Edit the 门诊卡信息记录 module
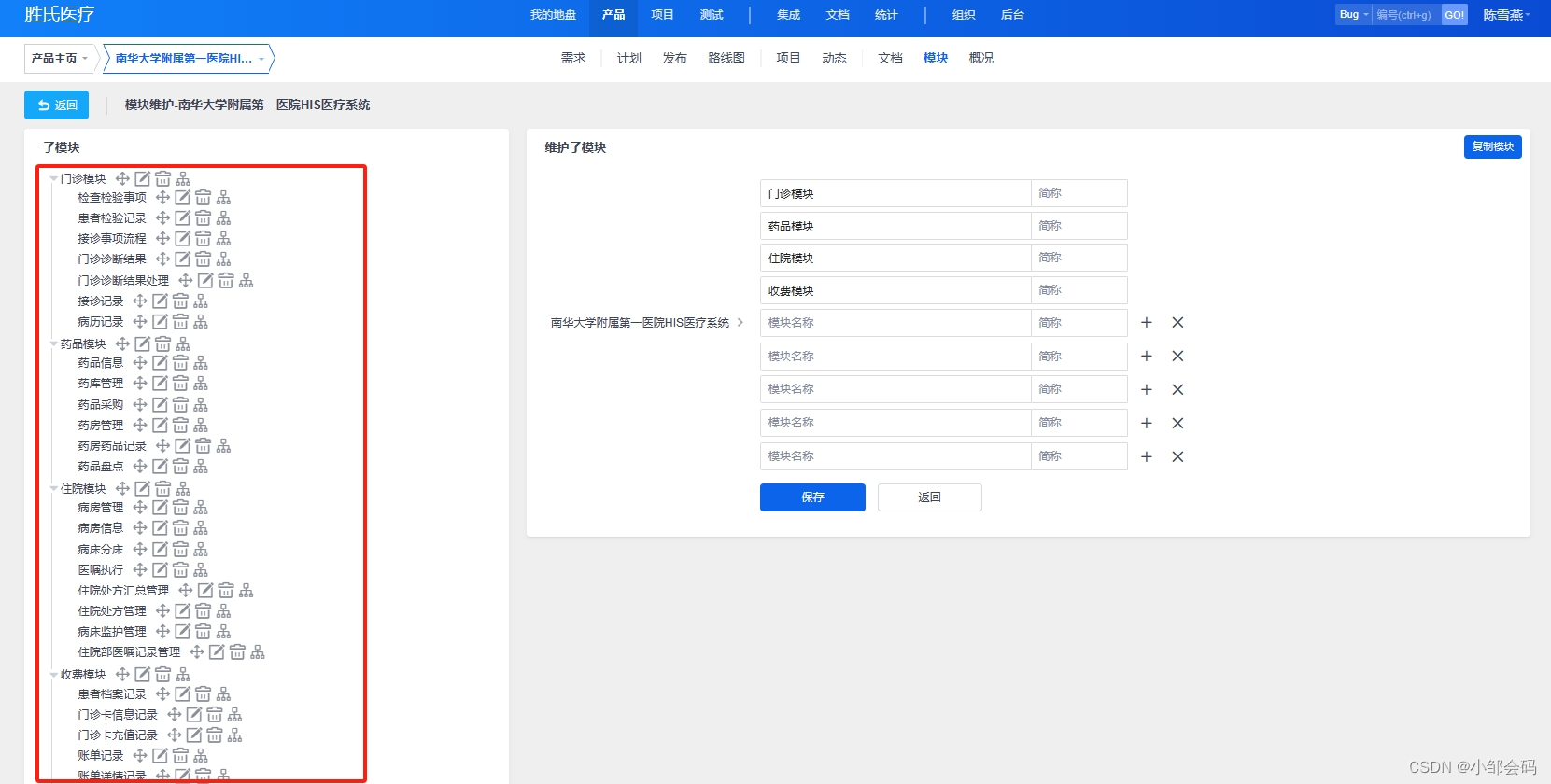The width and height of the screenshot is (1551, 784). click(x=194, y=715)
